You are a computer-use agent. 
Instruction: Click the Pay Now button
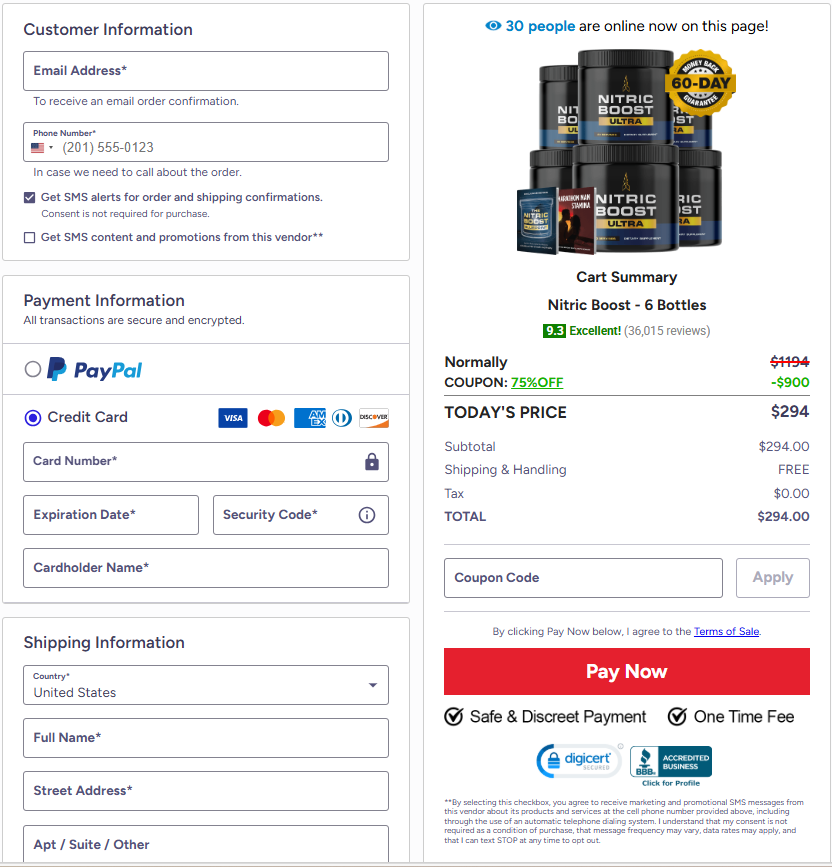(x=626, y=671)
